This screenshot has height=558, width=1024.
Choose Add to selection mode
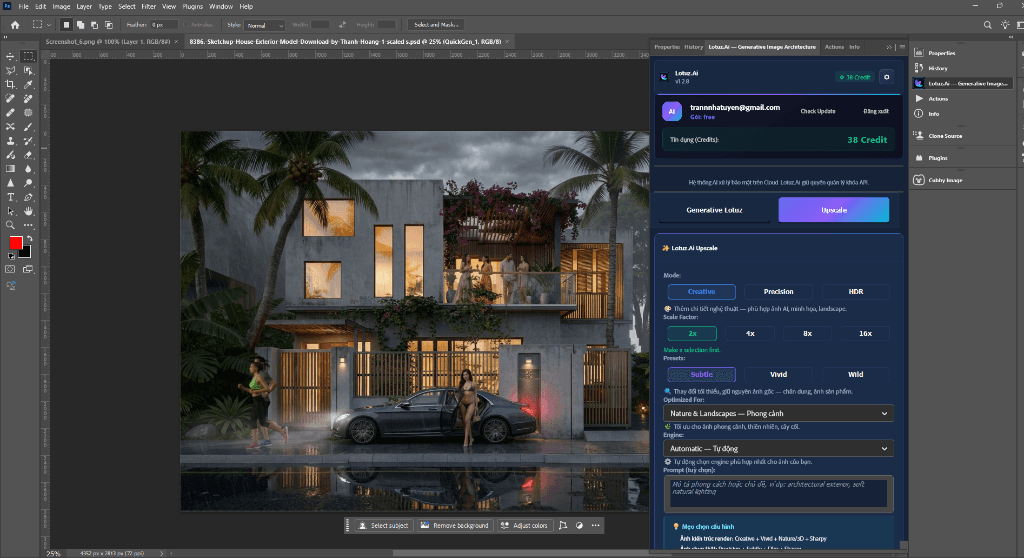click(x=80, y=25)
